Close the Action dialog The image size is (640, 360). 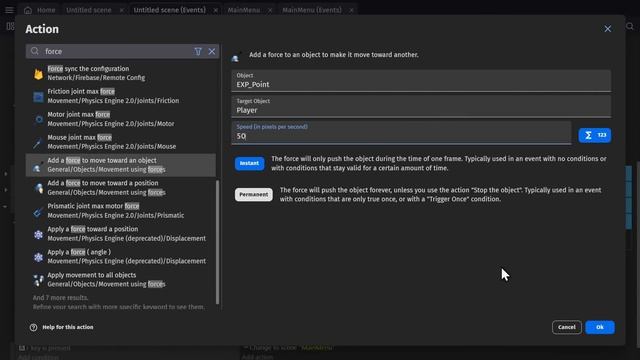point(608,29)
